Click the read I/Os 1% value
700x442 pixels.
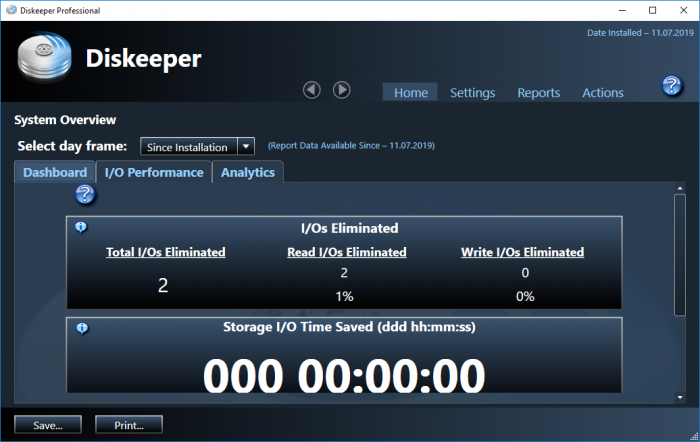[344, 296]
